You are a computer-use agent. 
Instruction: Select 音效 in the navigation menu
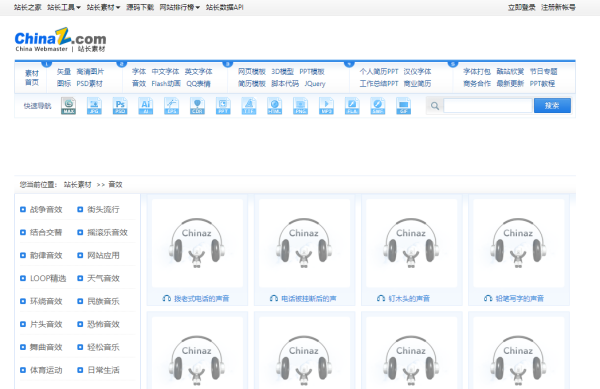[x=139, y=83]
